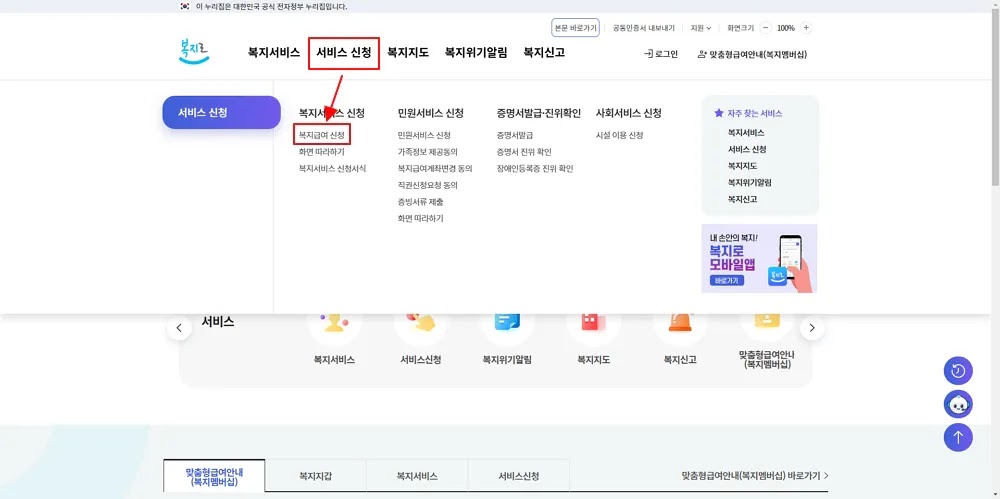This screenshot has width=1000, height=499.
Task: Click 서비스 신청 in 자주 찾는 서비스
Action: 747,149
